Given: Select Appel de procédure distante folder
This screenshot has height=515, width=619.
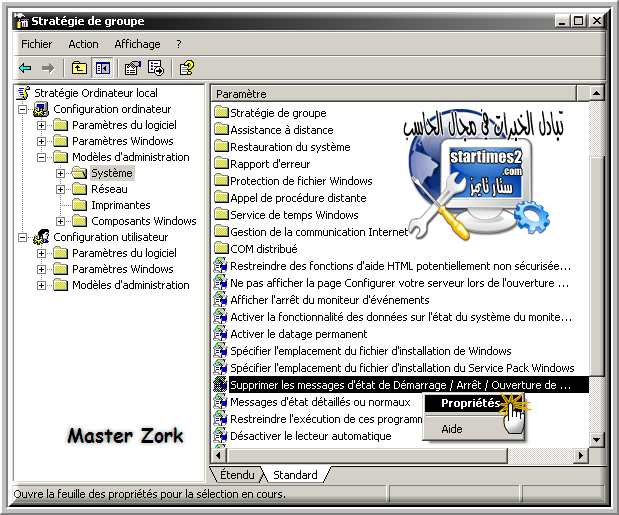Looking at the screenshot, I should pyautogui.click(x=298, y=198).
